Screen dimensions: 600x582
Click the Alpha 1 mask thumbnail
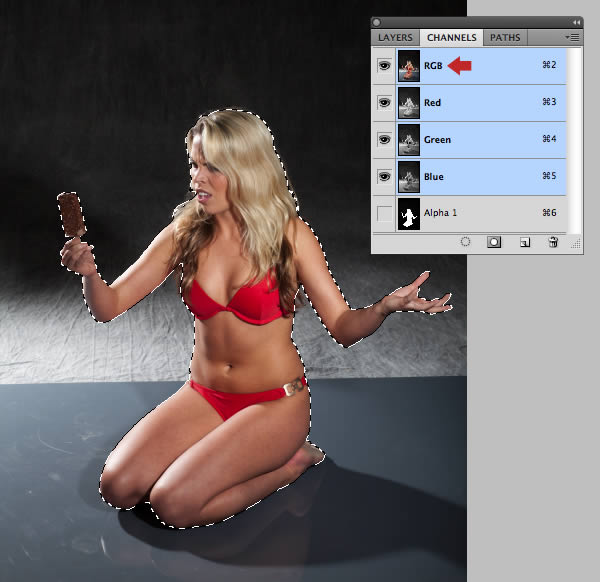click(x=409, y=214)
